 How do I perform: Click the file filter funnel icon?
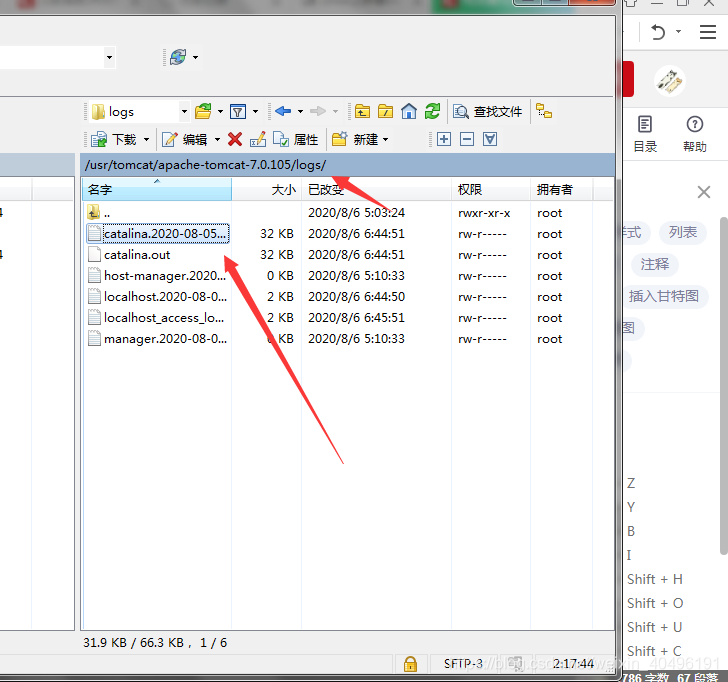(x=238, y=111)
